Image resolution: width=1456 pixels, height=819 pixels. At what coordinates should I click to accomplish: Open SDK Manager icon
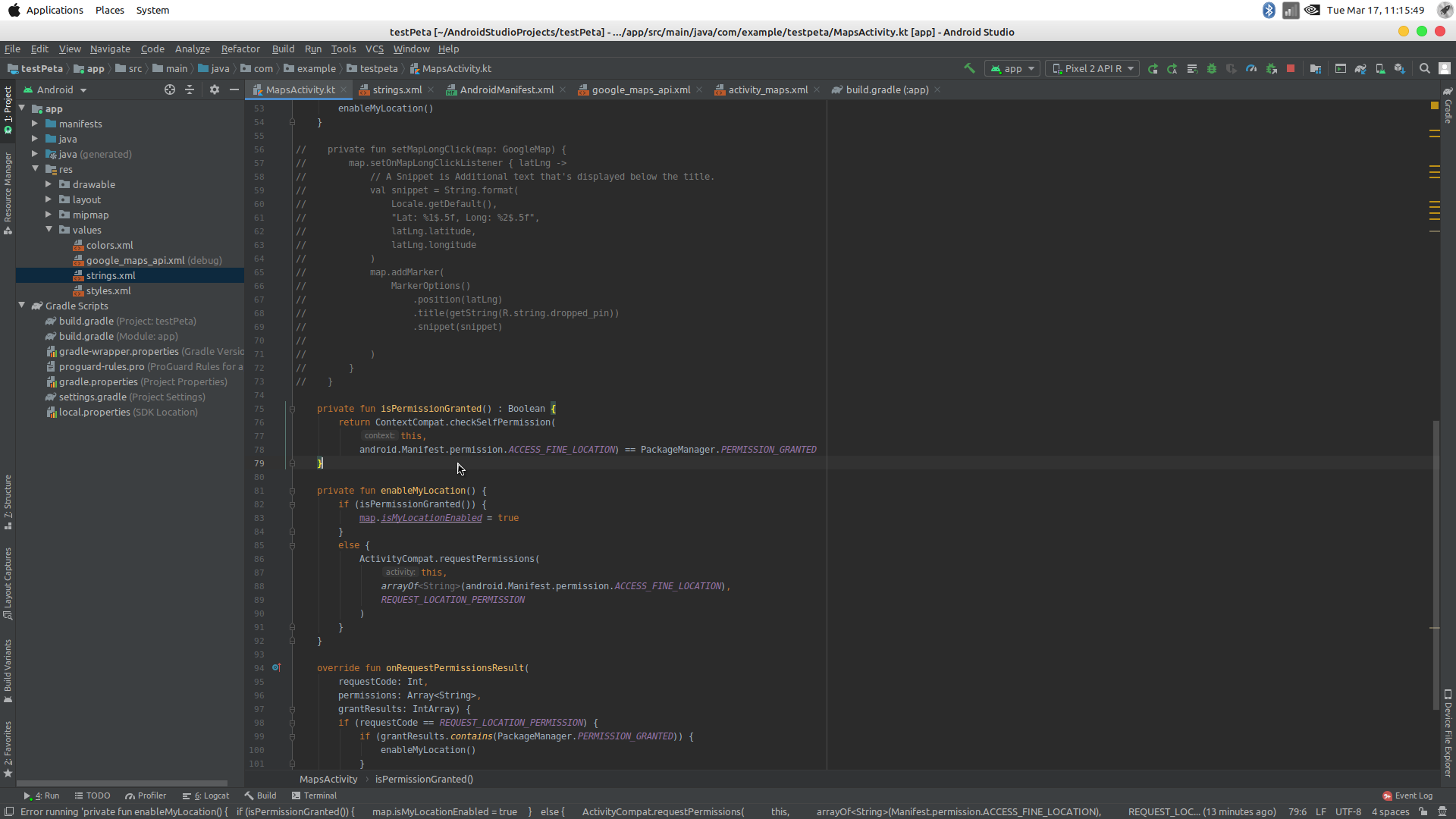(x=1400, y=68)
